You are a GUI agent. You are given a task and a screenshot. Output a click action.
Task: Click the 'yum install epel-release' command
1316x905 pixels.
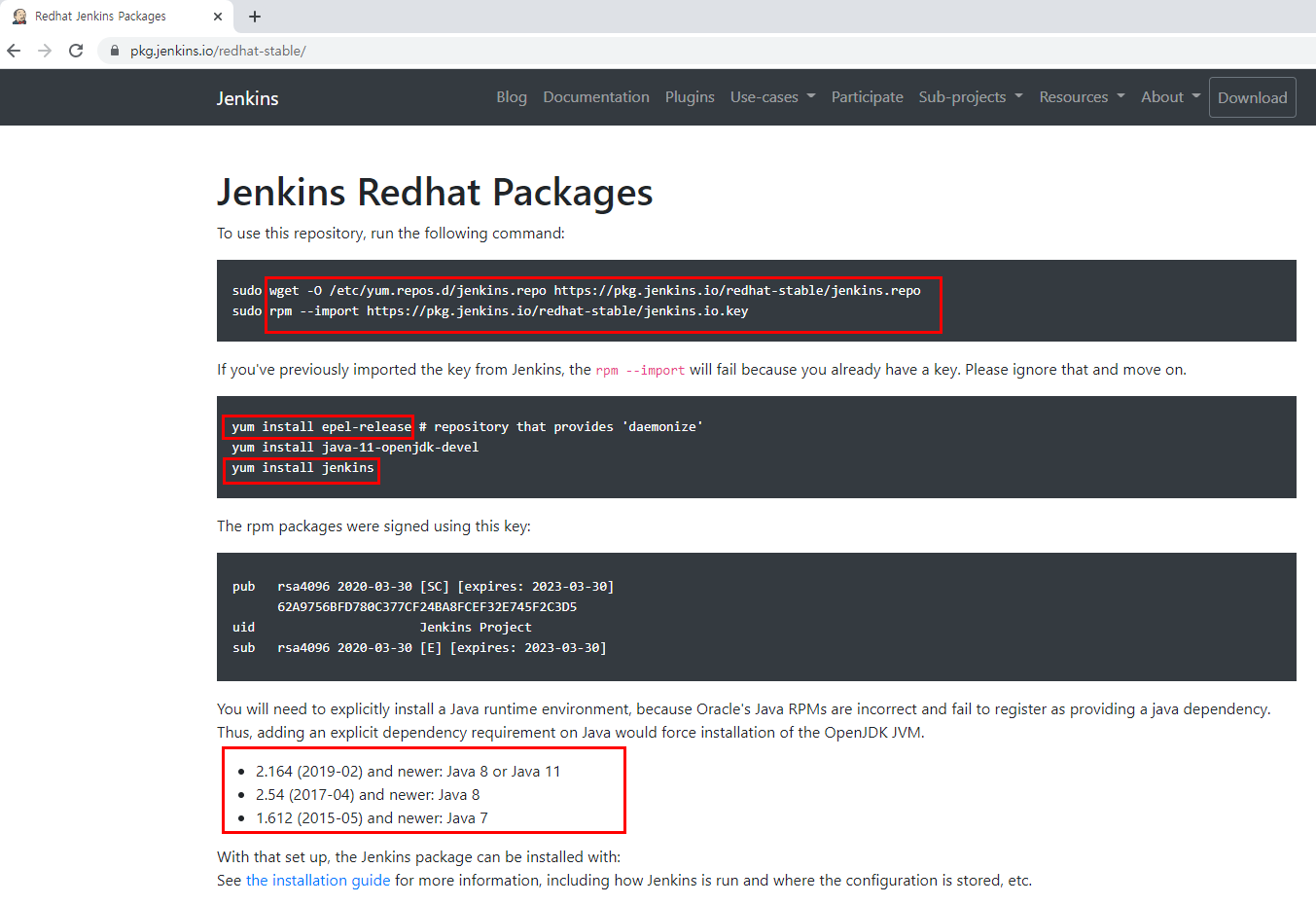(x=322, y=427)
